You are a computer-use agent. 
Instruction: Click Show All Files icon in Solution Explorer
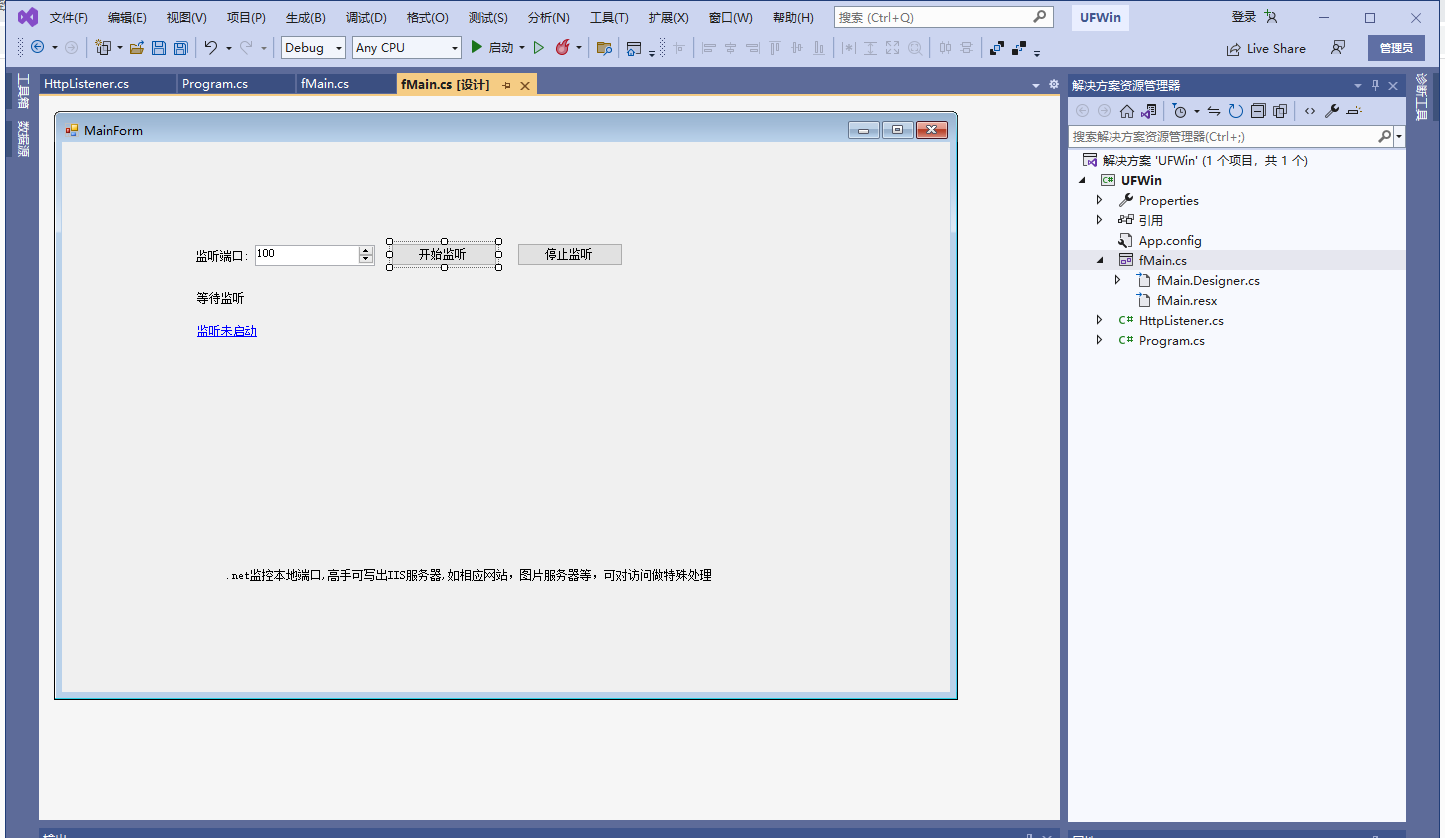coord(1280,111)
